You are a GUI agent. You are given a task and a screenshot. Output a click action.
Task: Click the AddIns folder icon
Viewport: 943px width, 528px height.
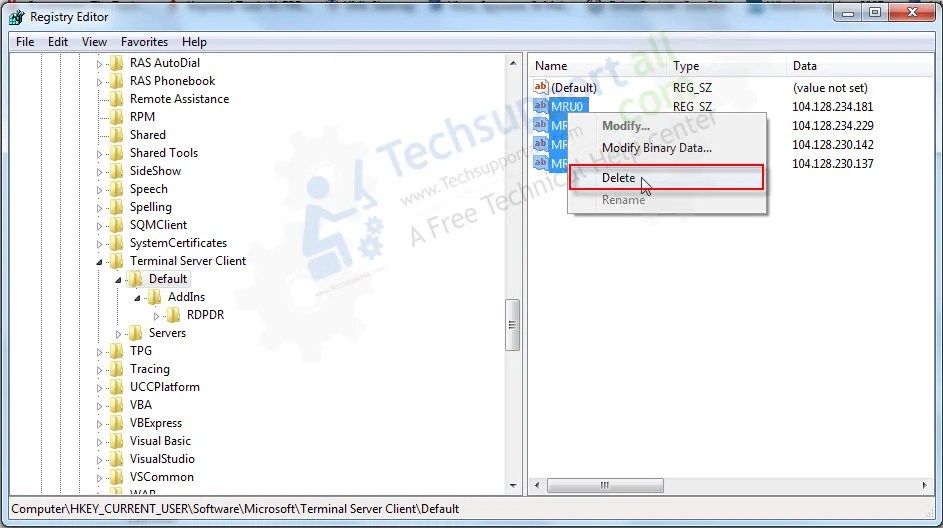coord(155,297)
